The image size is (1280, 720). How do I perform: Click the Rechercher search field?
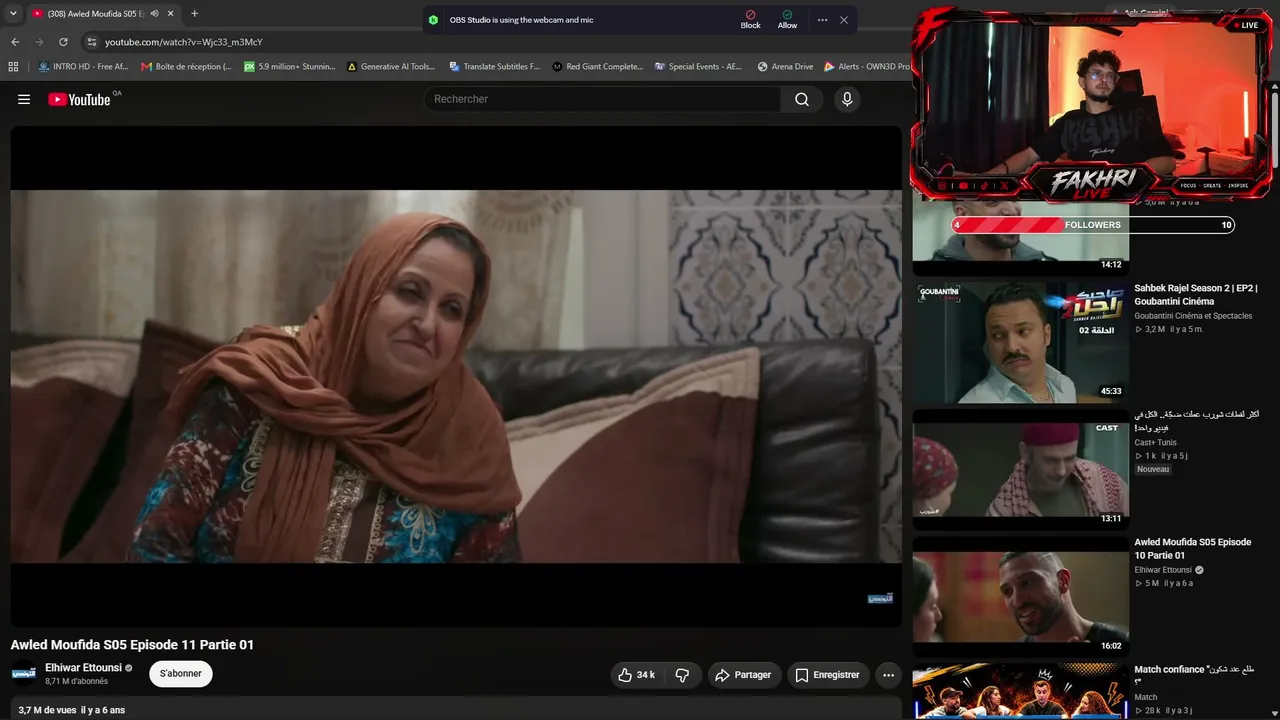point(602,99)
